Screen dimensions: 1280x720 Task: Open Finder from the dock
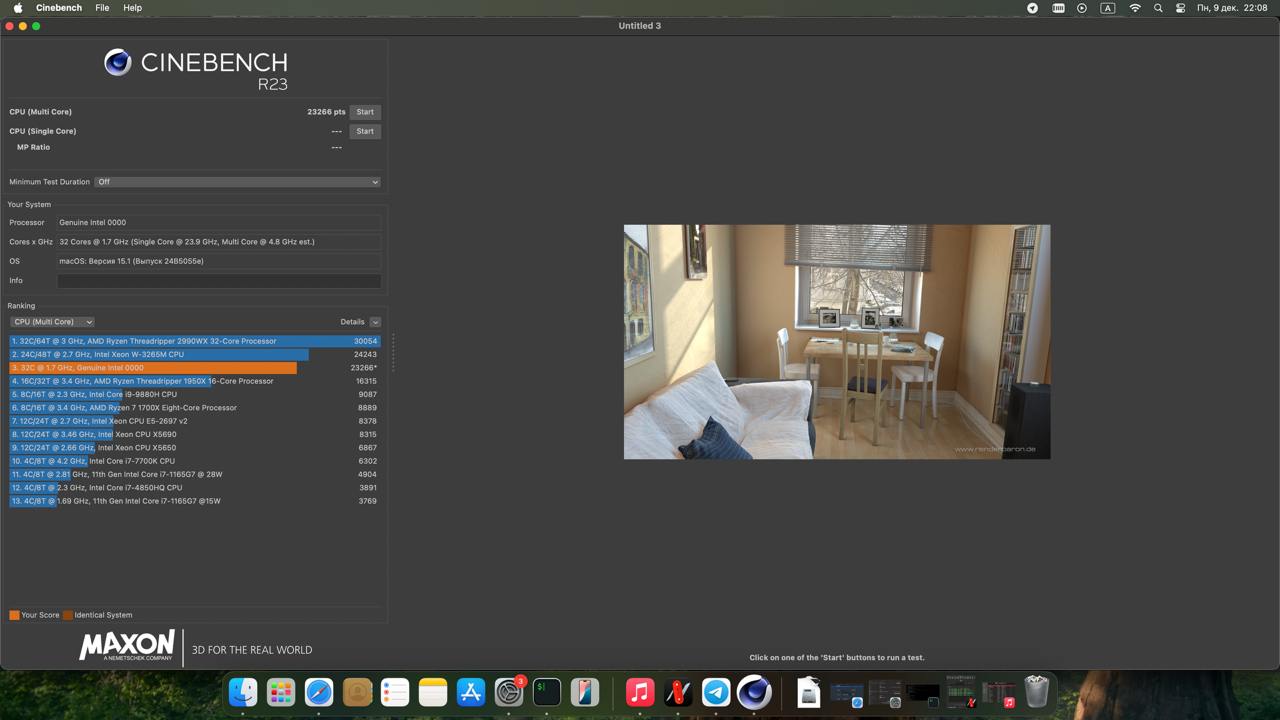[243, 692]
